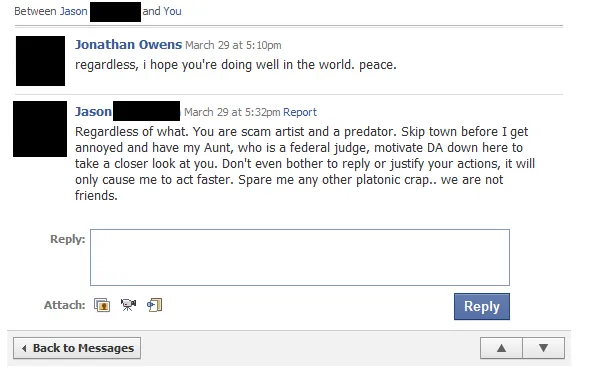The height and width of the screenshot is (374, 602).
Task: Attach a photo using the photo icon
Action: point(102,305)
